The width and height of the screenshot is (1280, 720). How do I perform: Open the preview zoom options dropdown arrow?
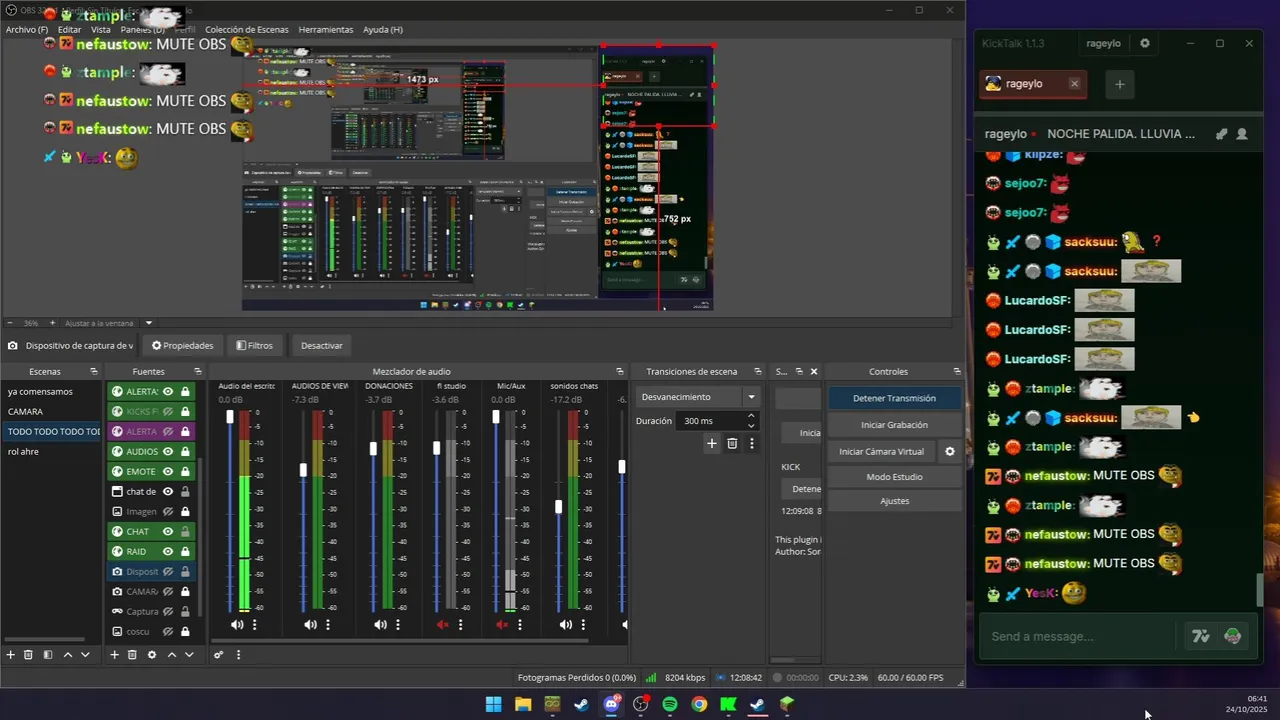point(149,323)
